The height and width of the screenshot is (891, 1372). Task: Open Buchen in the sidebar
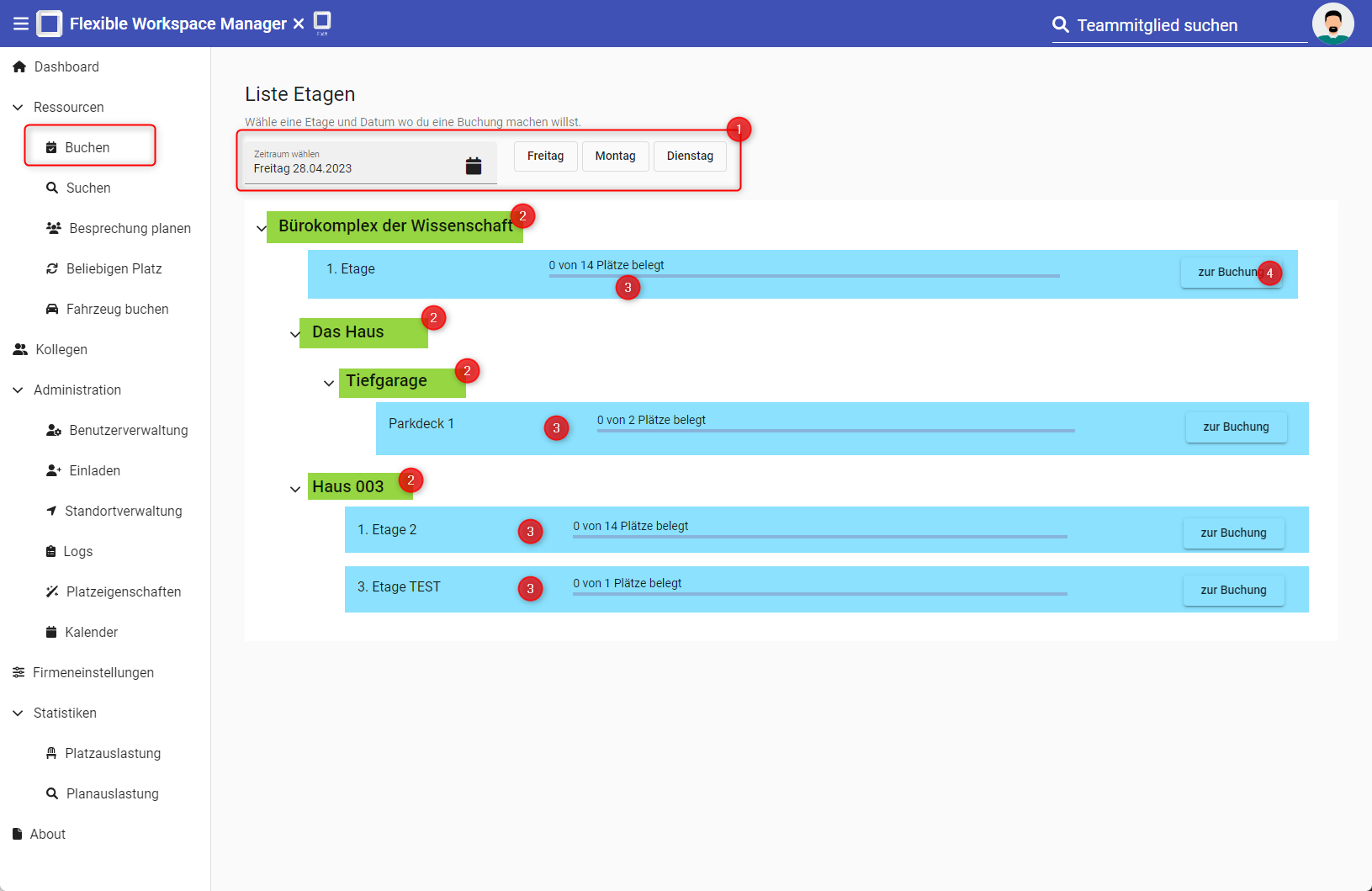pos(88,147)
